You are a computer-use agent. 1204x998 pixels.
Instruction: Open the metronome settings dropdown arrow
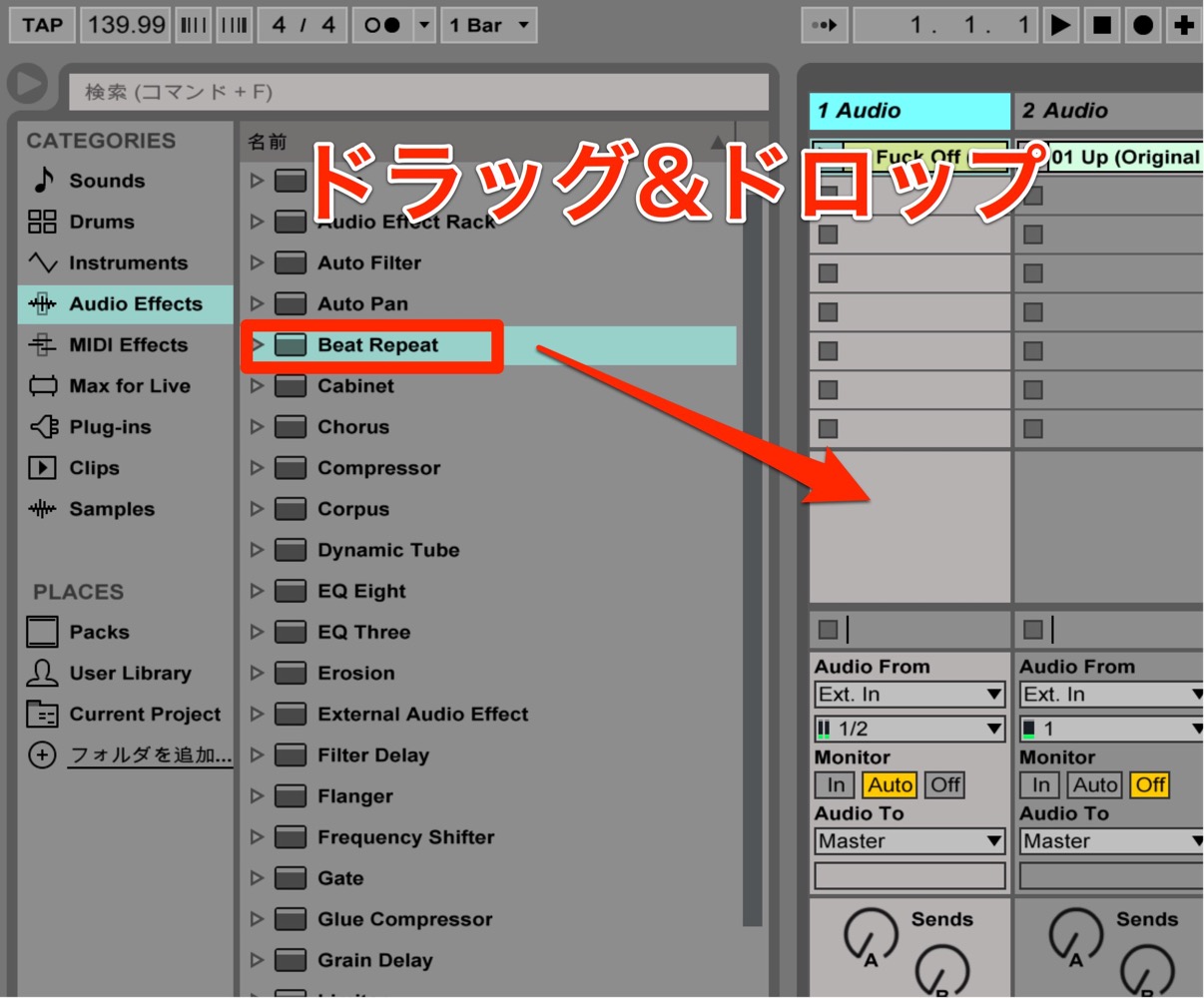(x=424, y=25)
